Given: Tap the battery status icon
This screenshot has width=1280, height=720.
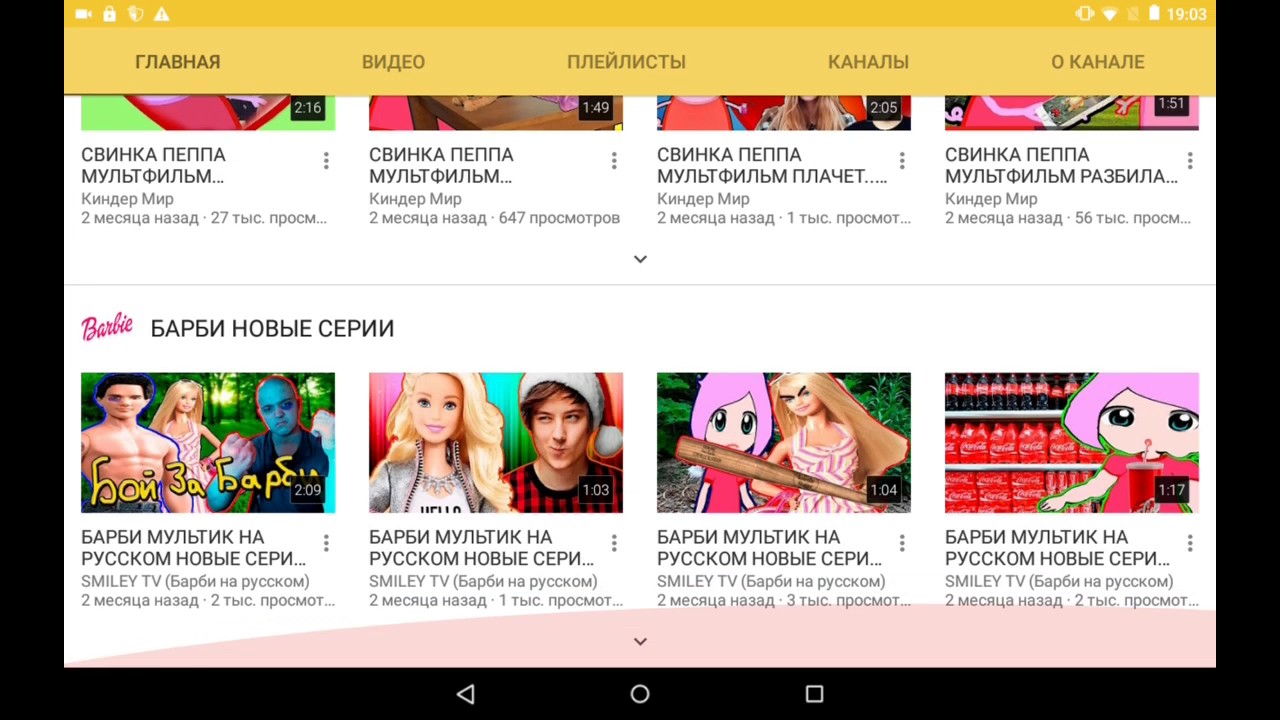Looking at the screenshot, I should point(1153,14).
